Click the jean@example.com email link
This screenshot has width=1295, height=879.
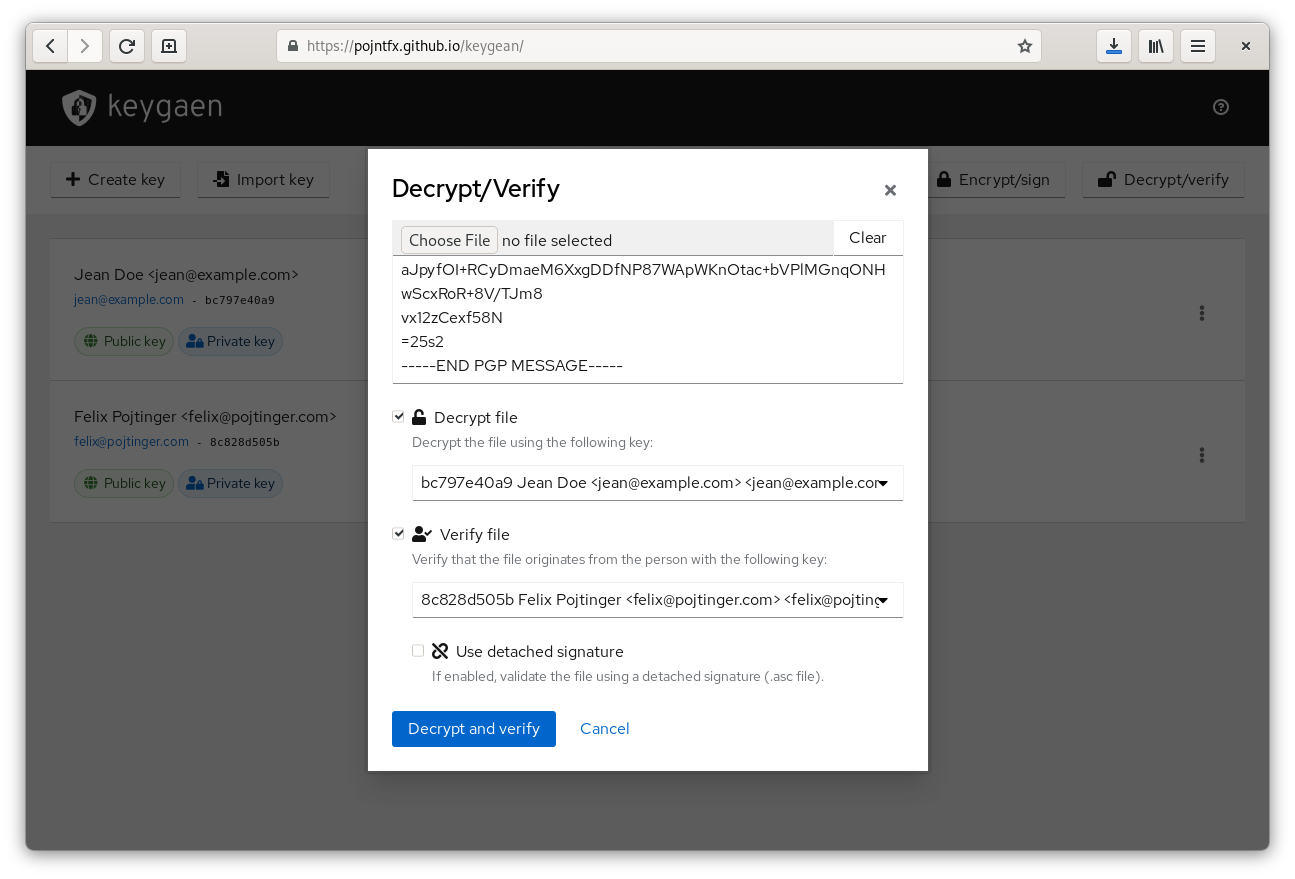pos(129,299)
